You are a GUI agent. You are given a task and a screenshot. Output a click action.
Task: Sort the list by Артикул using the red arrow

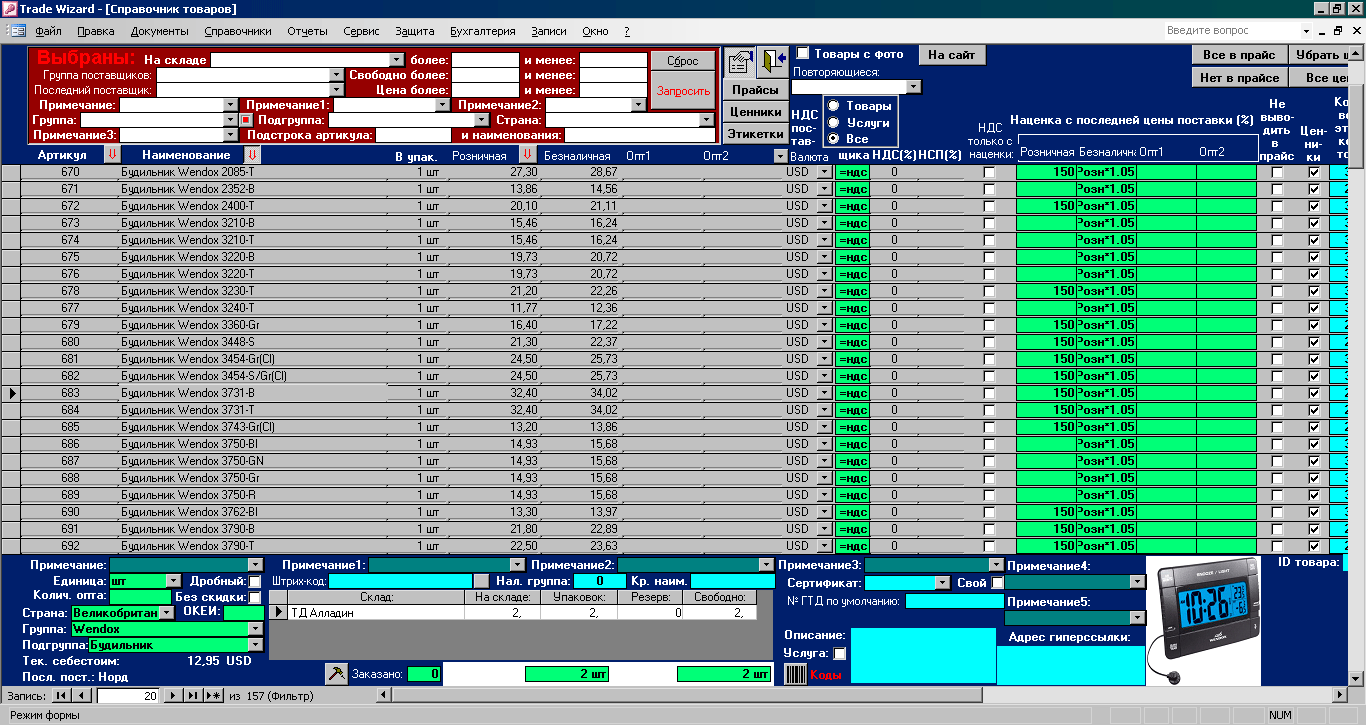pyautogui.click(x=111, y=155)
